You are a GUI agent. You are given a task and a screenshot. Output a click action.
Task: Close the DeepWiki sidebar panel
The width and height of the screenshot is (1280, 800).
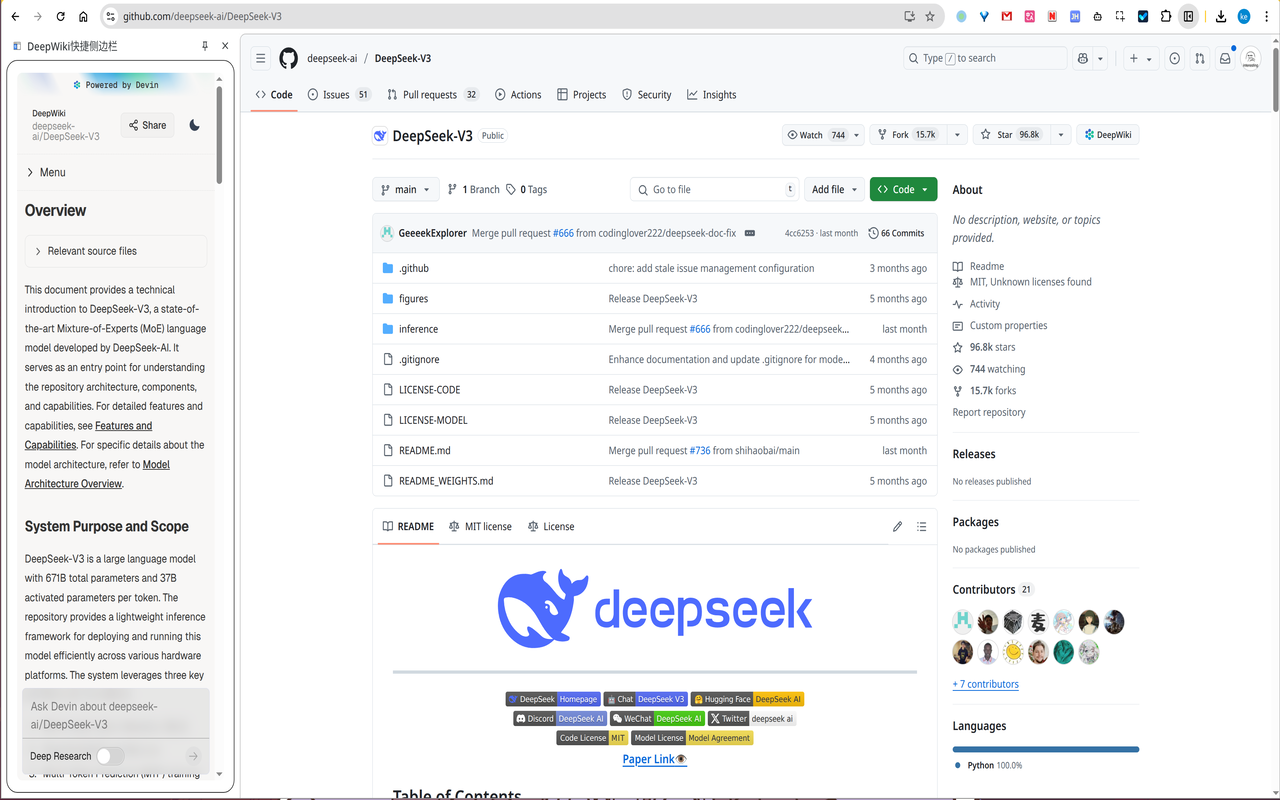coord(225,46)
